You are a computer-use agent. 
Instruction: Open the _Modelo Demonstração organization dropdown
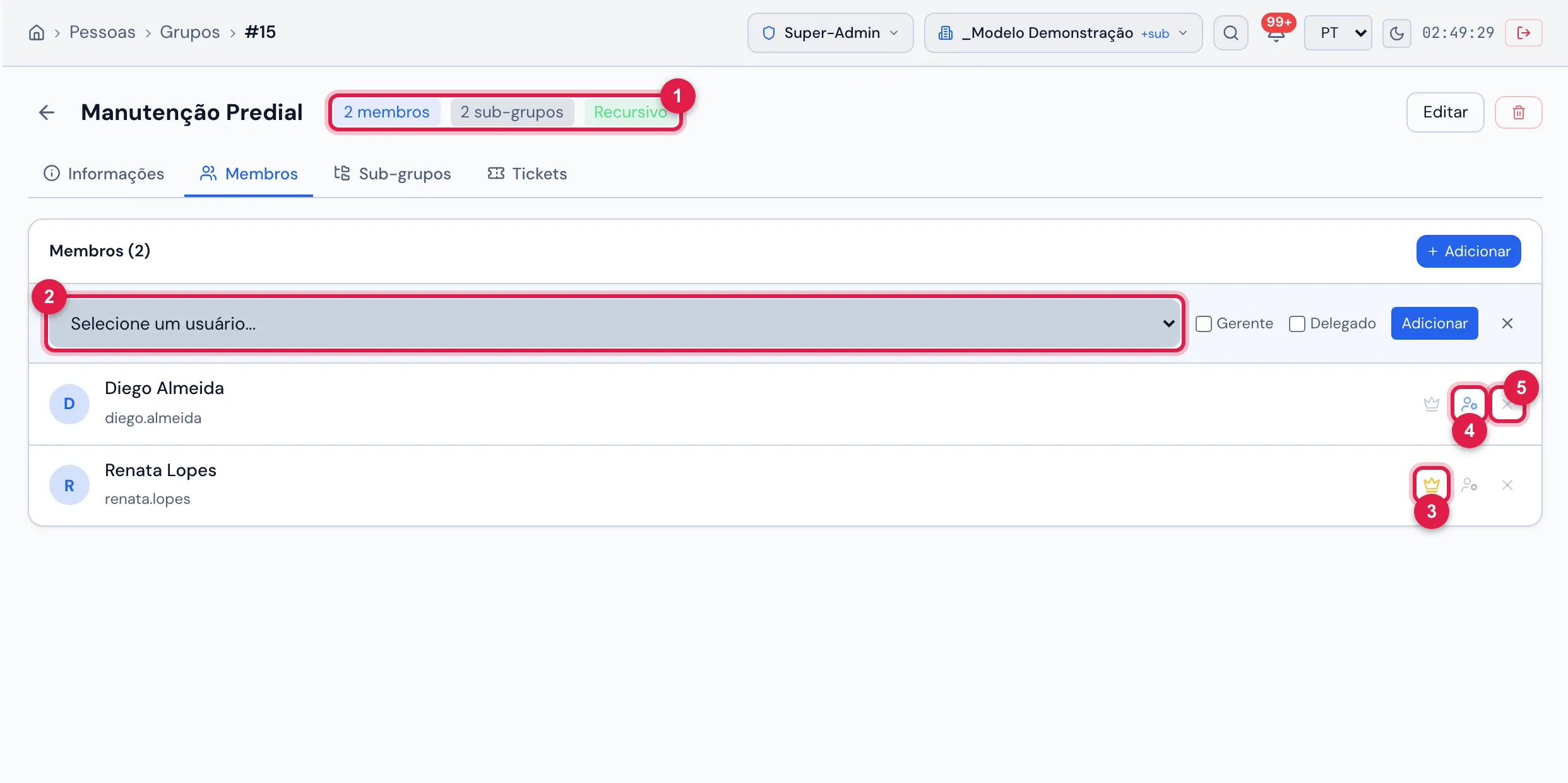coord(1063,33)
